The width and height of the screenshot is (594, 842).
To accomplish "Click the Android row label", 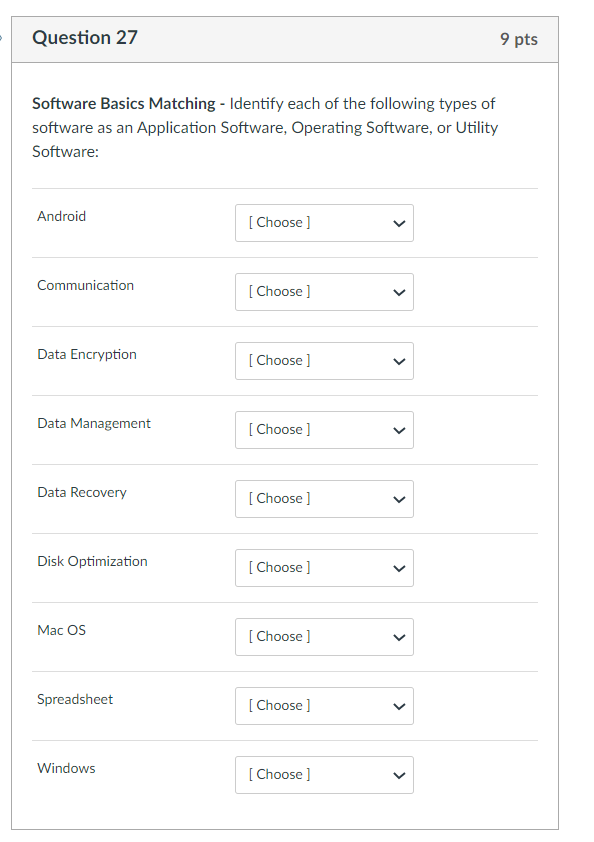I will click(61, 216).
